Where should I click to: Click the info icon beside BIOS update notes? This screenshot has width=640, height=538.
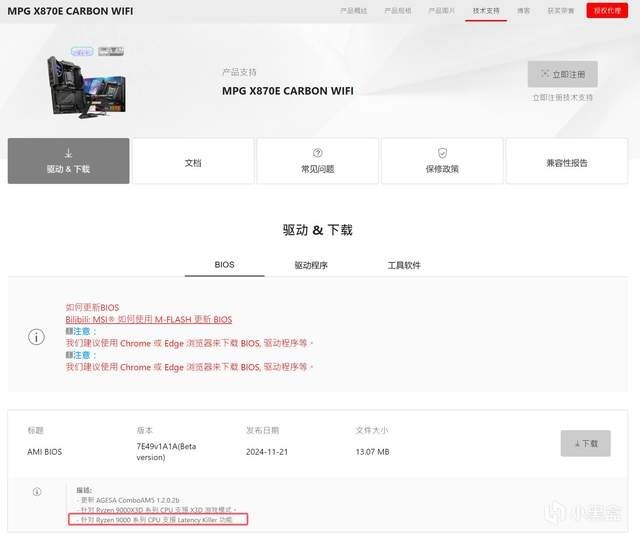coord(36,337)
